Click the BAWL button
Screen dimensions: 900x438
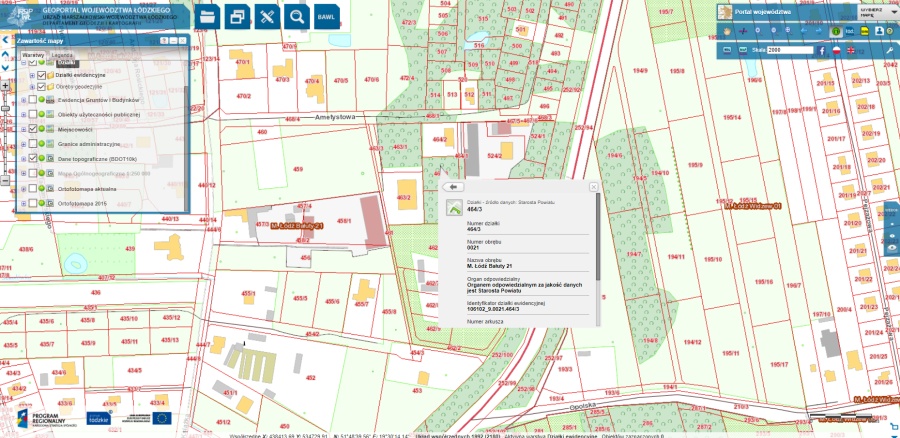click(327, 17)
